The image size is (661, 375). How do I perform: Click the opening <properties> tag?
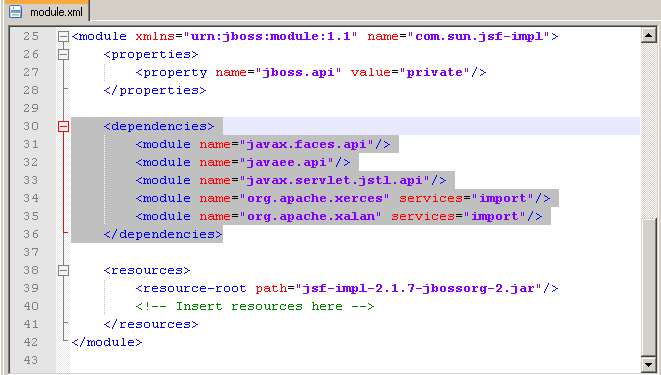click(x=151, y=55)
